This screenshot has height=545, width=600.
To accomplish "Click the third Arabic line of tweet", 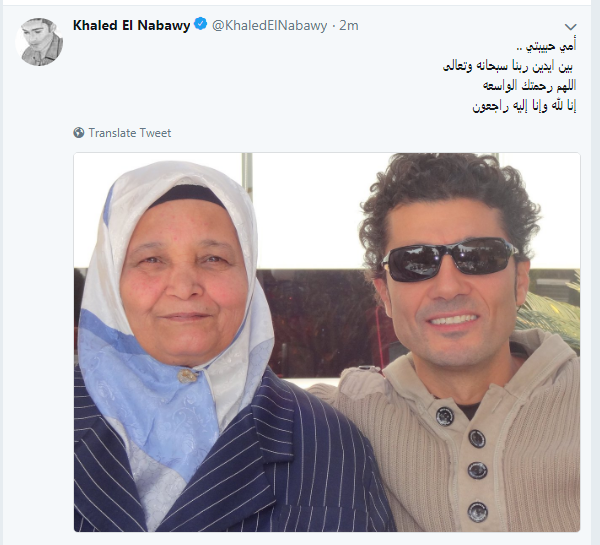I will [x=530, y=86].
